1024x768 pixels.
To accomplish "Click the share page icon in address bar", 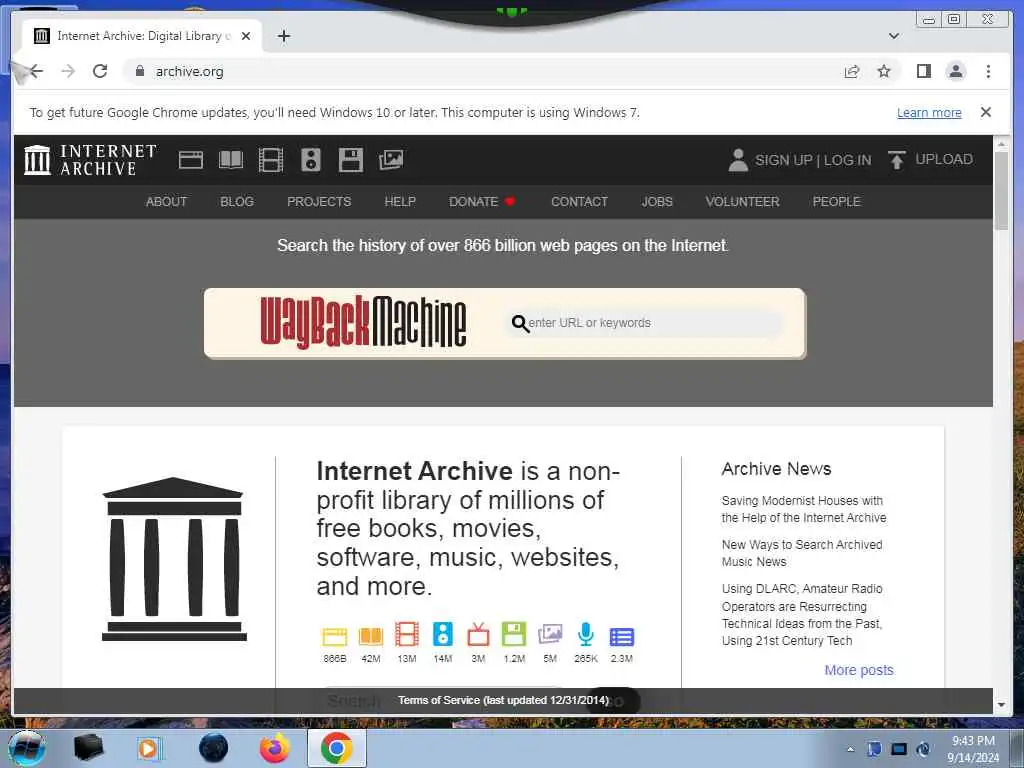I will (x=852, y=71).
